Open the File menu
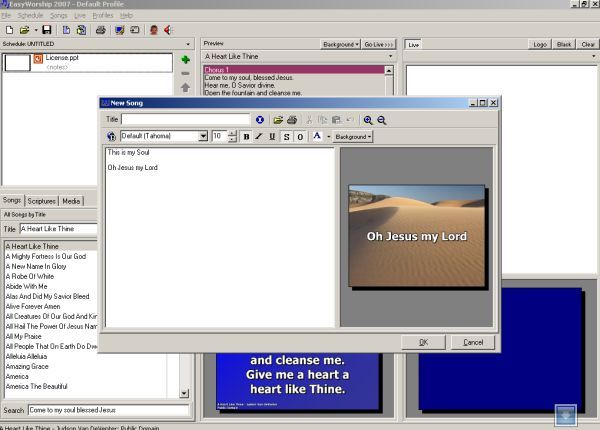600x430 pixels. (x=6, y=15)
